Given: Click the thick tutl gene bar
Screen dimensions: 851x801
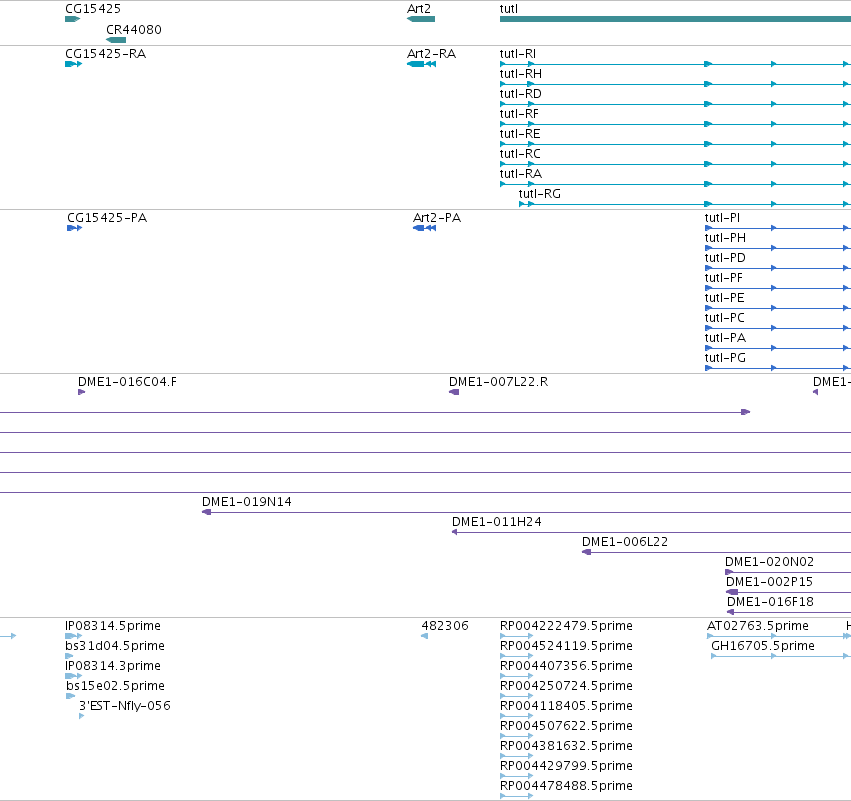Looking at the screenshot, I should [x=675, y=19].
